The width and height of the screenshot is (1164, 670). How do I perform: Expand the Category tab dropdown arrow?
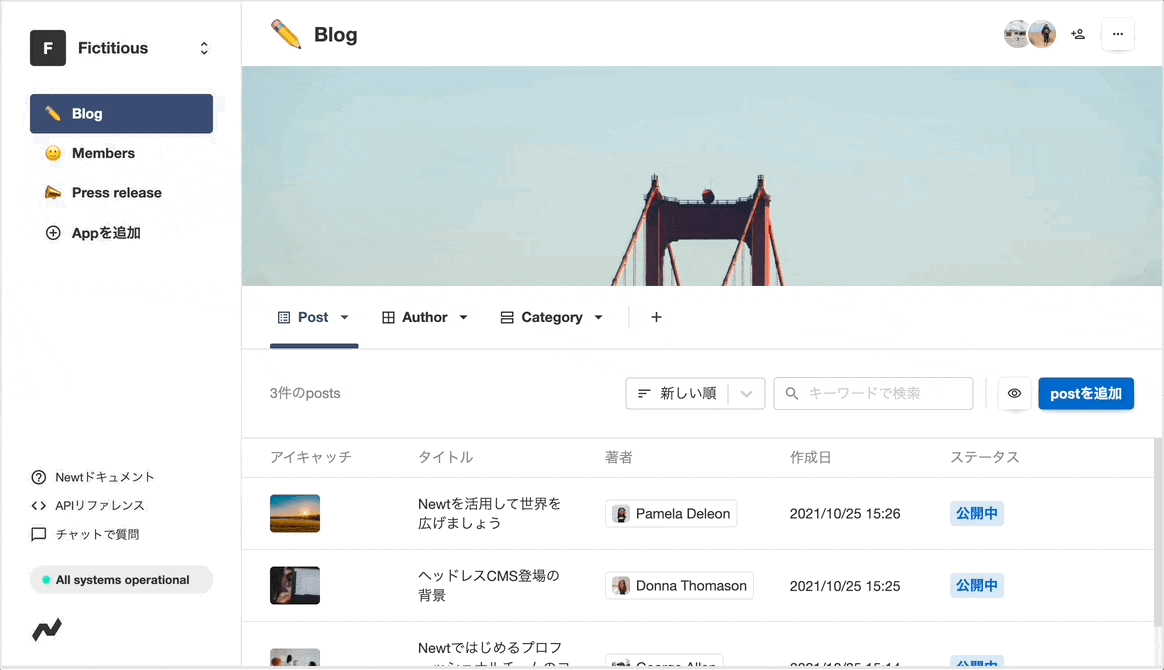(598, 317)
